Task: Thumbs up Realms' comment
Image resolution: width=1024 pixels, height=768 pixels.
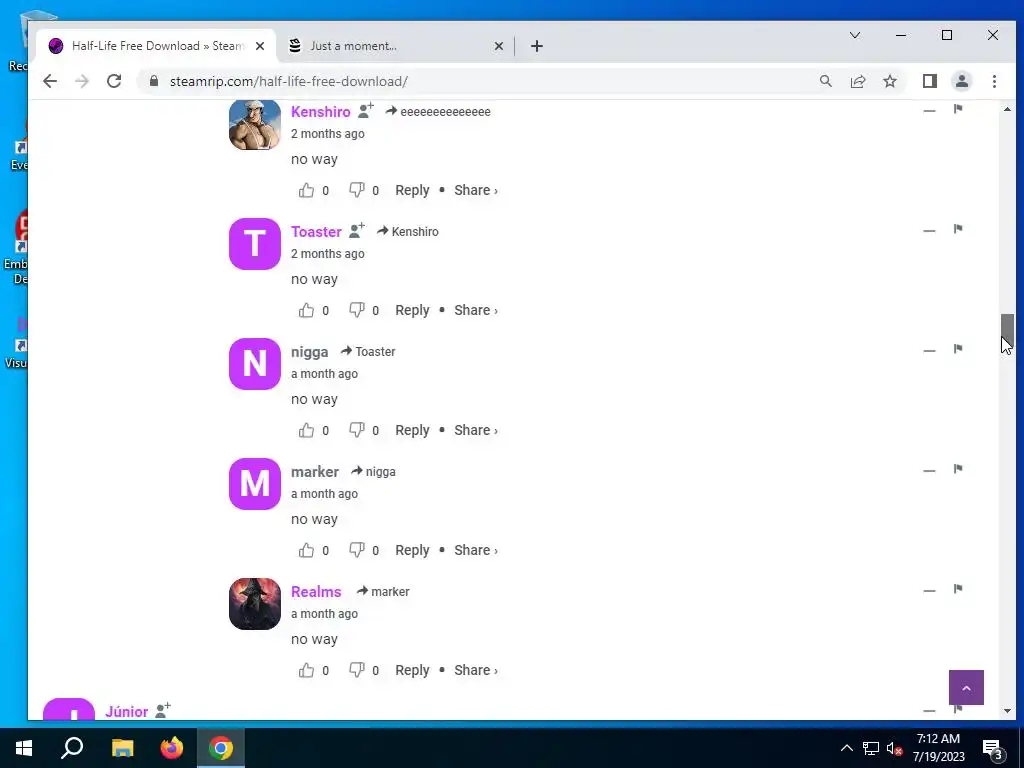Action: [306, 670]
